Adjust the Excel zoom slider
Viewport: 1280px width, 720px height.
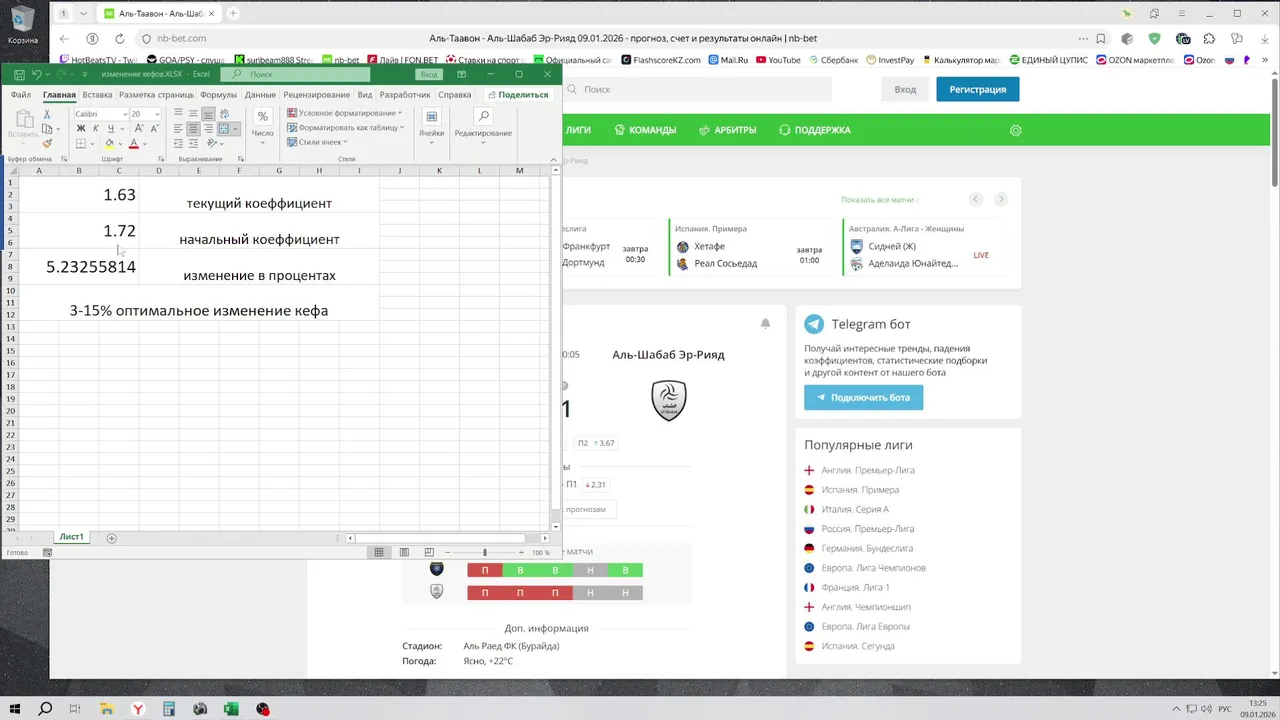coord(485,552)
